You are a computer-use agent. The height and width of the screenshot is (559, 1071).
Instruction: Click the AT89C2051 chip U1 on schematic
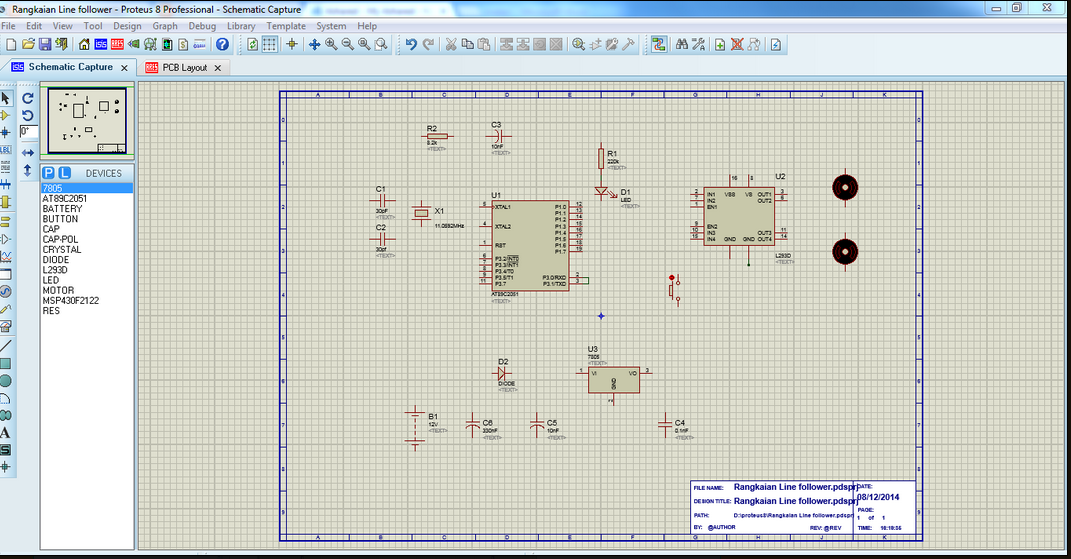pyautogui.click(x=531, y=245)
